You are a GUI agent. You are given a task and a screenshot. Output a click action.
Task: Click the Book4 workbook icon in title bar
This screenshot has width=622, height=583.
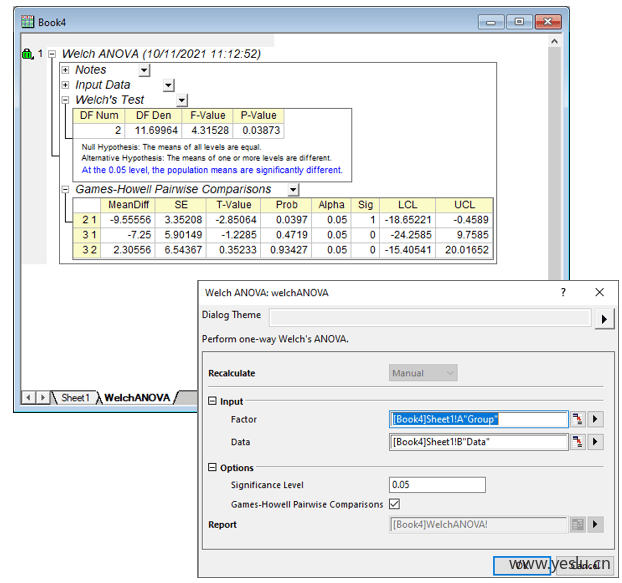point(27,22)
